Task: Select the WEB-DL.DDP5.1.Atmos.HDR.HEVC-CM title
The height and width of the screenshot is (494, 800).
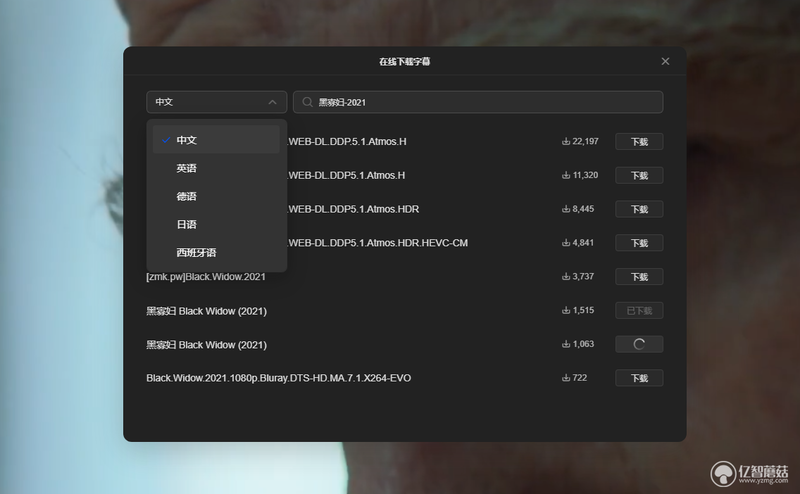Action: 378,243
